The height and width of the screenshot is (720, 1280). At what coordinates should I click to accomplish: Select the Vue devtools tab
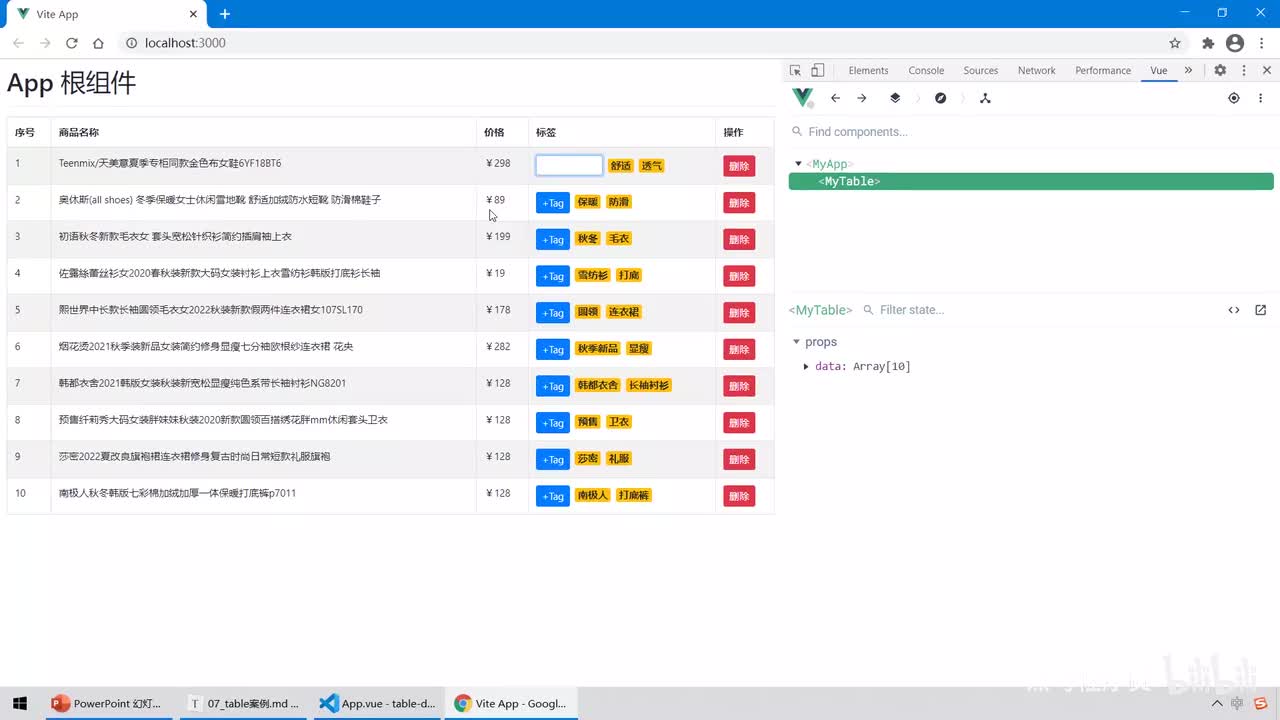pos(1159,70)
